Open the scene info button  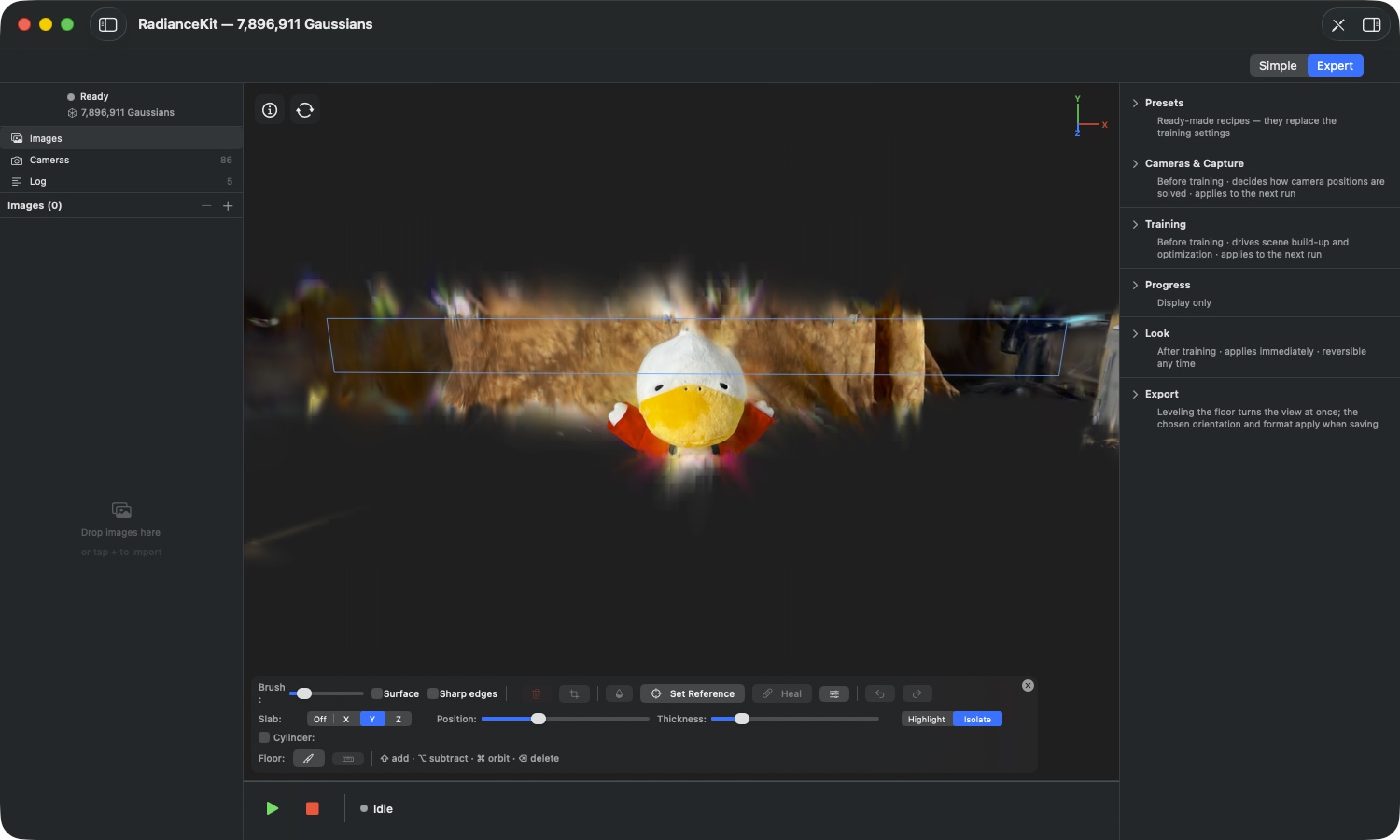click(270, 110)
